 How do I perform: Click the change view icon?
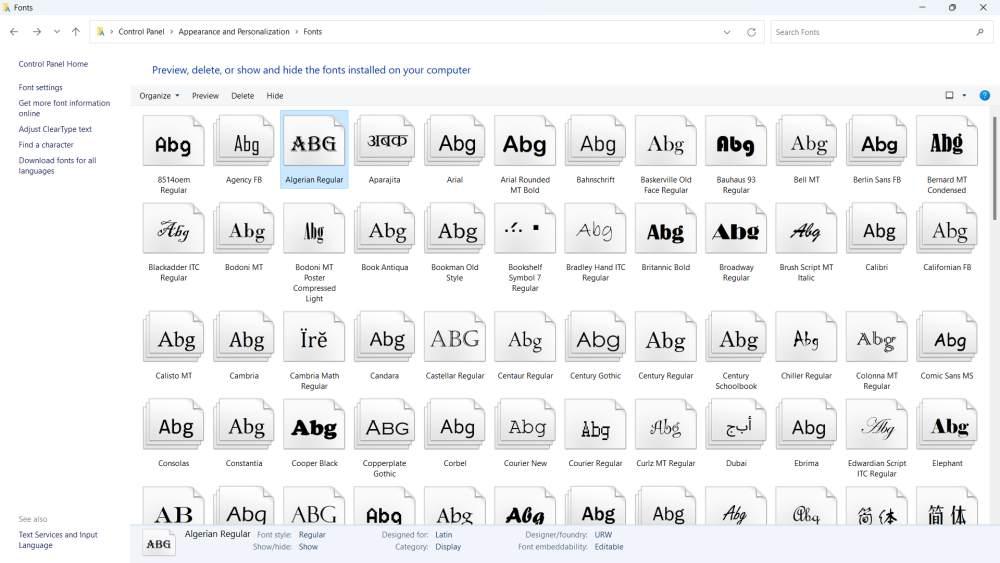click(949, 96)
